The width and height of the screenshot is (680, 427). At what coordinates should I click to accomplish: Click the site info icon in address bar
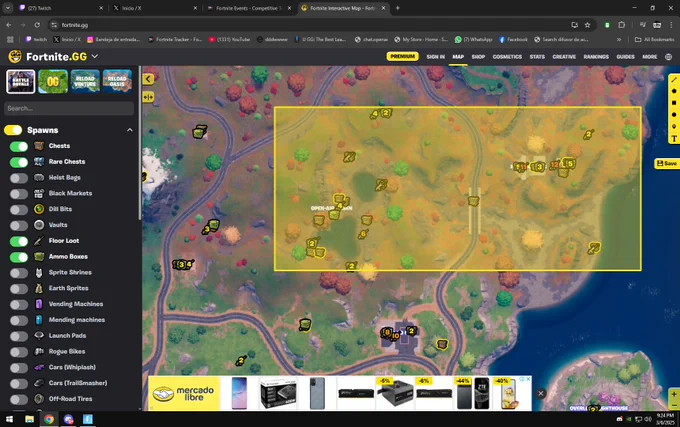point(54,25)
